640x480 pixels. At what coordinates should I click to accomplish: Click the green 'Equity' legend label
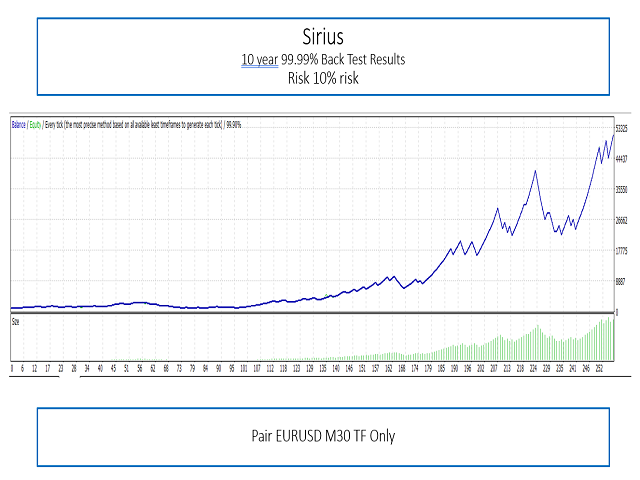click(x=37, y=125)
